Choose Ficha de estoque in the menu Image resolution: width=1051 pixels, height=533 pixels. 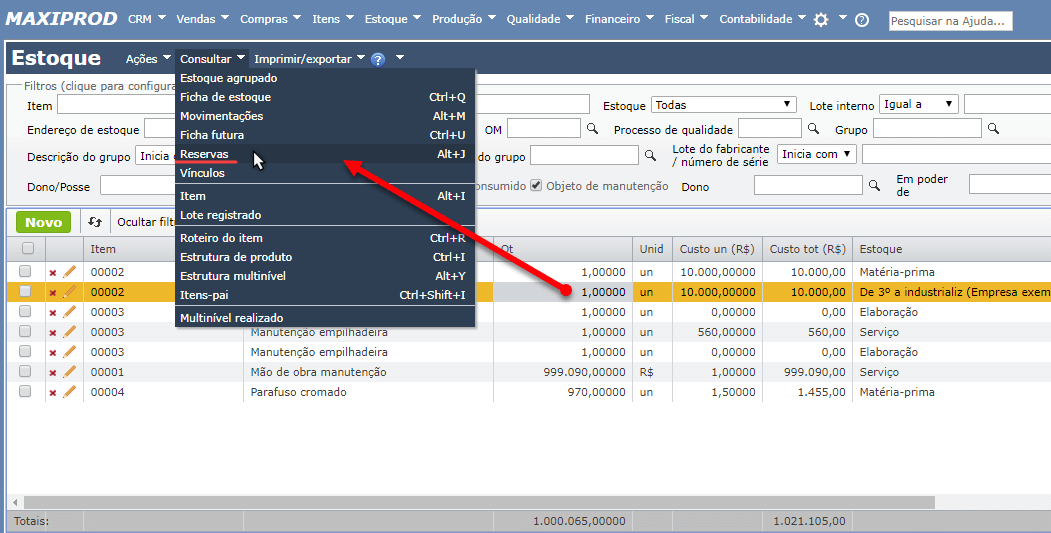(x=225, y=97)
